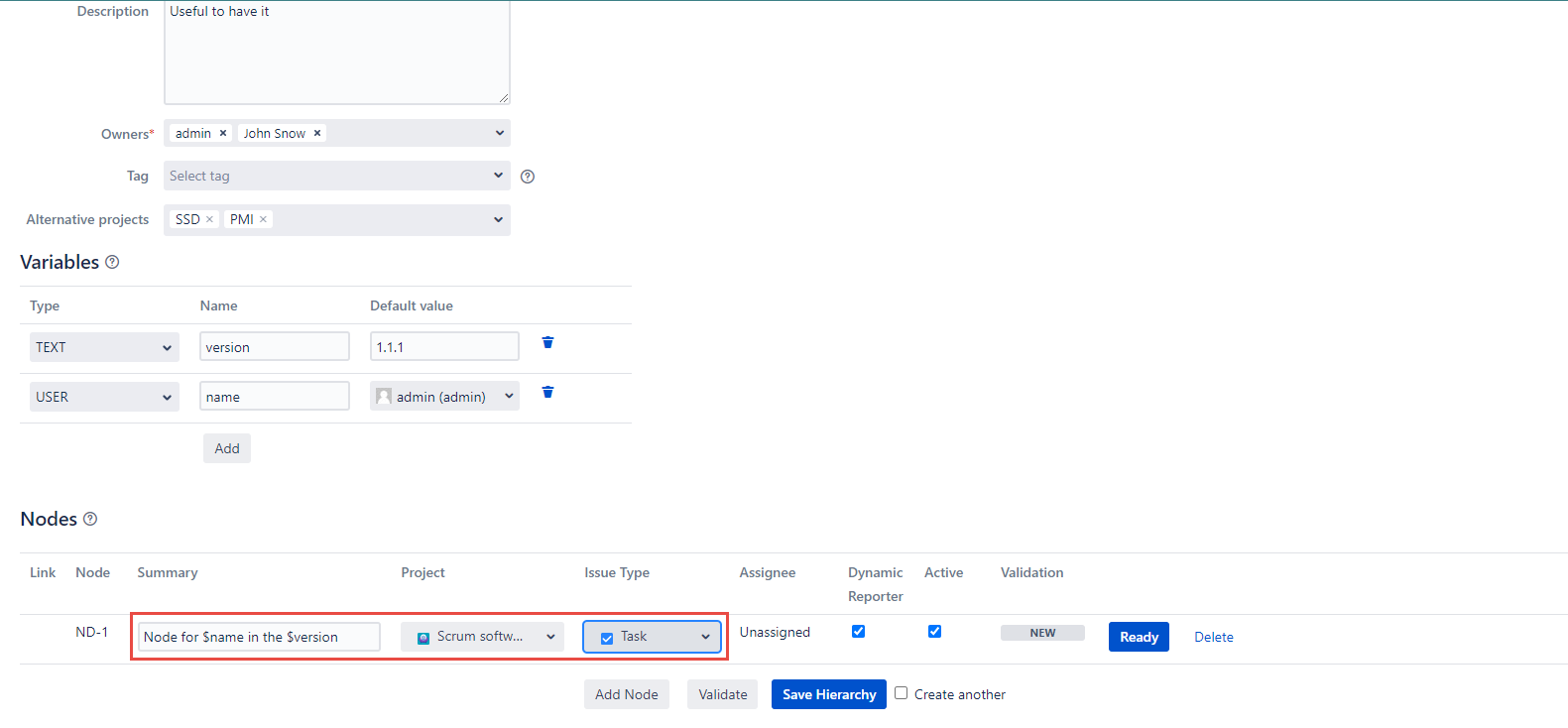Open the Issue Type dropdown showing Task

(x=652, y=637)
